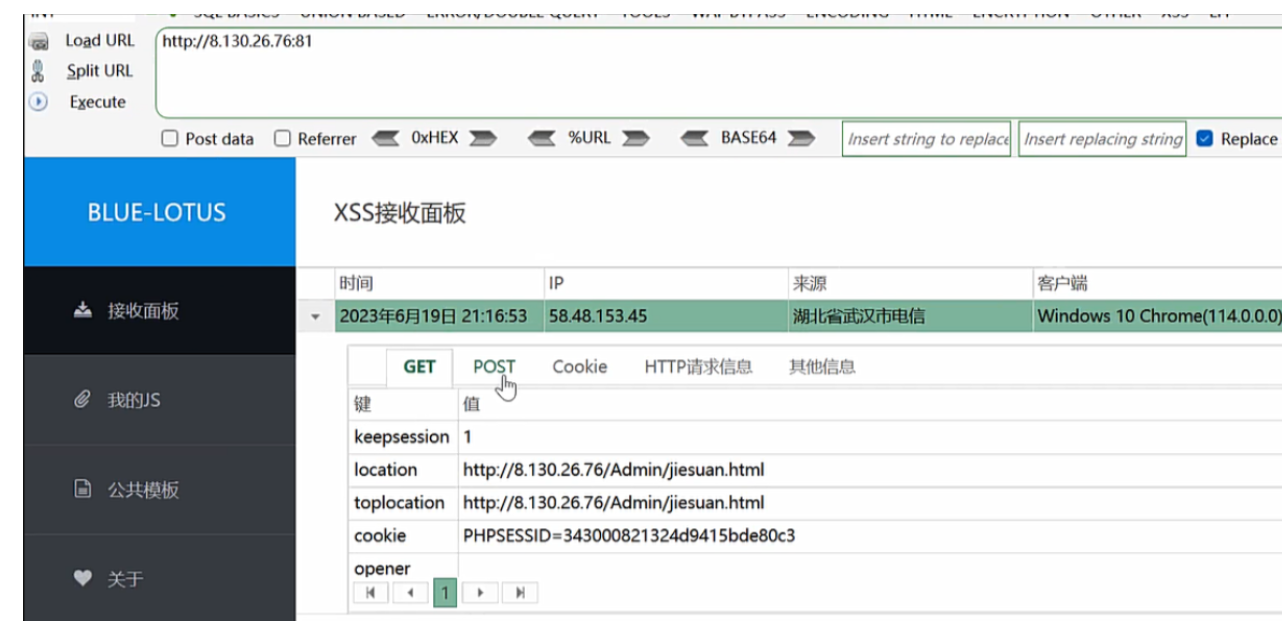Click the 2023年6月19日 21:16:53 time cell
The height and width of the screenshot is (621, 1282).
click(x=440, y=317)
